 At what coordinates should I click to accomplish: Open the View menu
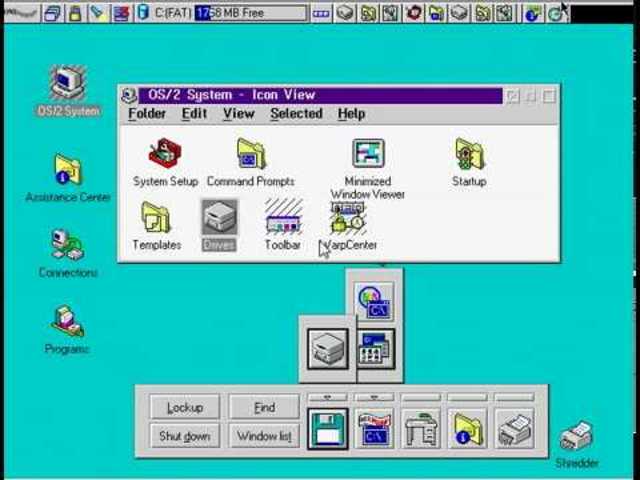click(239, 113)
